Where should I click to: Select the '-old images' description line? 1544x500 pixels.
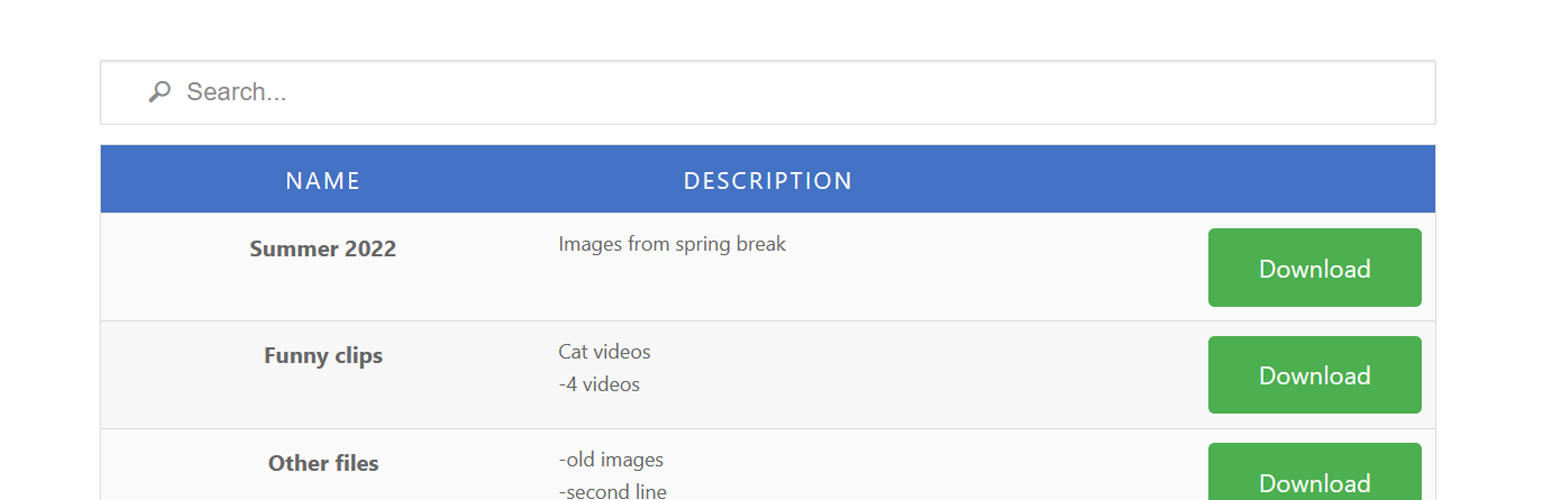(x=611, y=460)
